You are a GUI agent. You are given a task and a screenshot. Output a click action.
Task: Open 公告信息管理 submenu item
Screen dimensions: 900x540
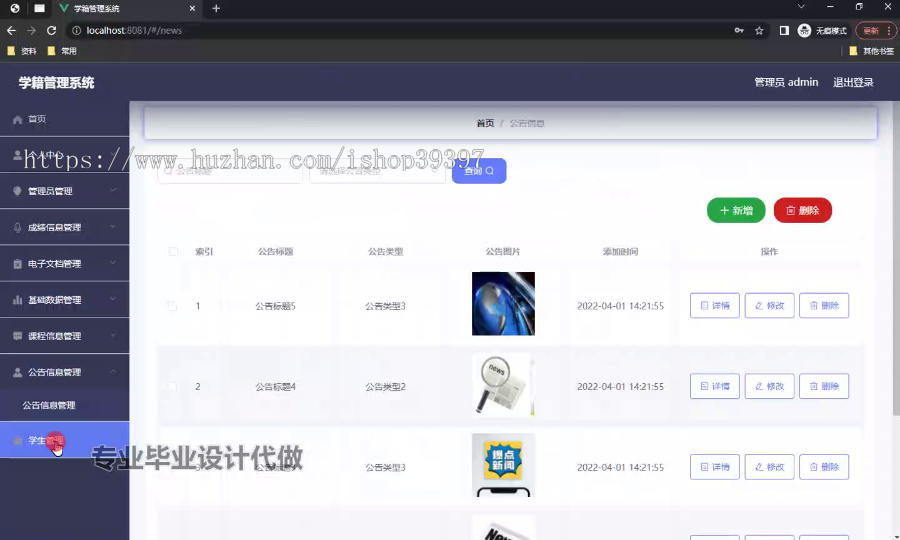tap(64, 405)
